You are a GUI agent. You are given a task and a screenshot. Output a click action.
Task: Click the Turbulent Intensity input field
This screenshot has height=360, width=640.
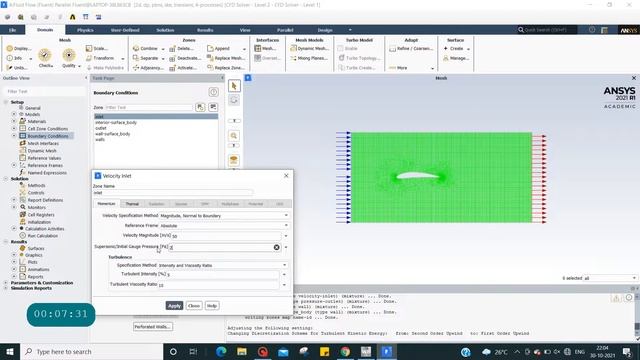223,274
